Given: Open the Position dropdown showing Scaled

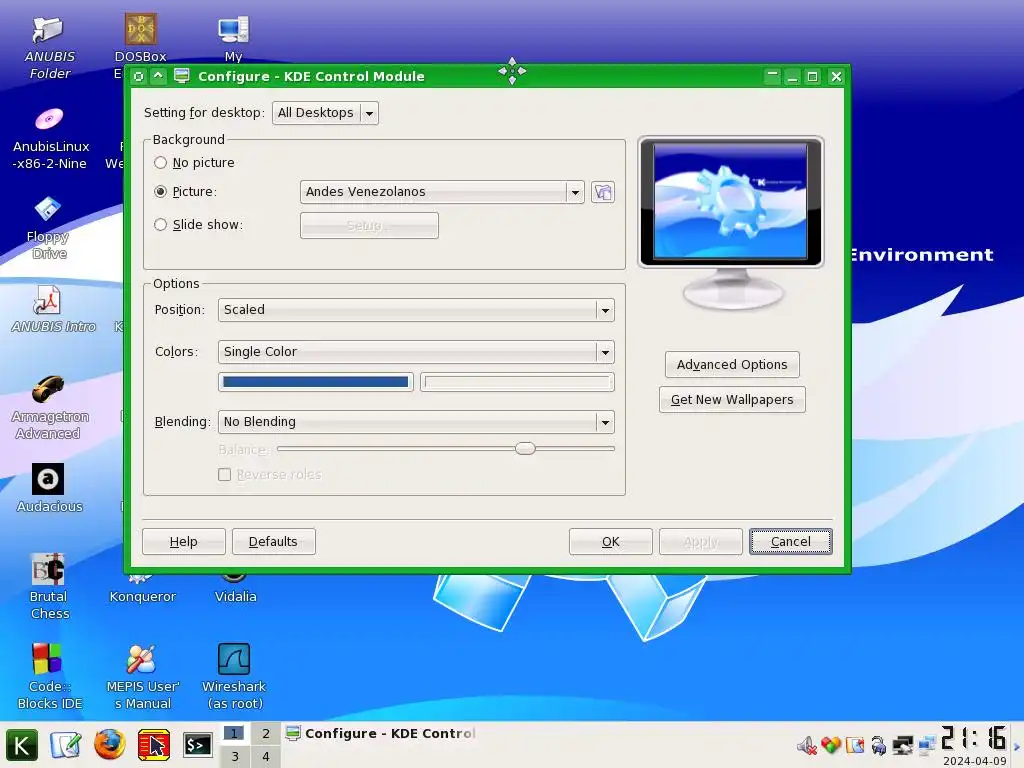Looking at the screenshot, I should [x=416, y=310].
